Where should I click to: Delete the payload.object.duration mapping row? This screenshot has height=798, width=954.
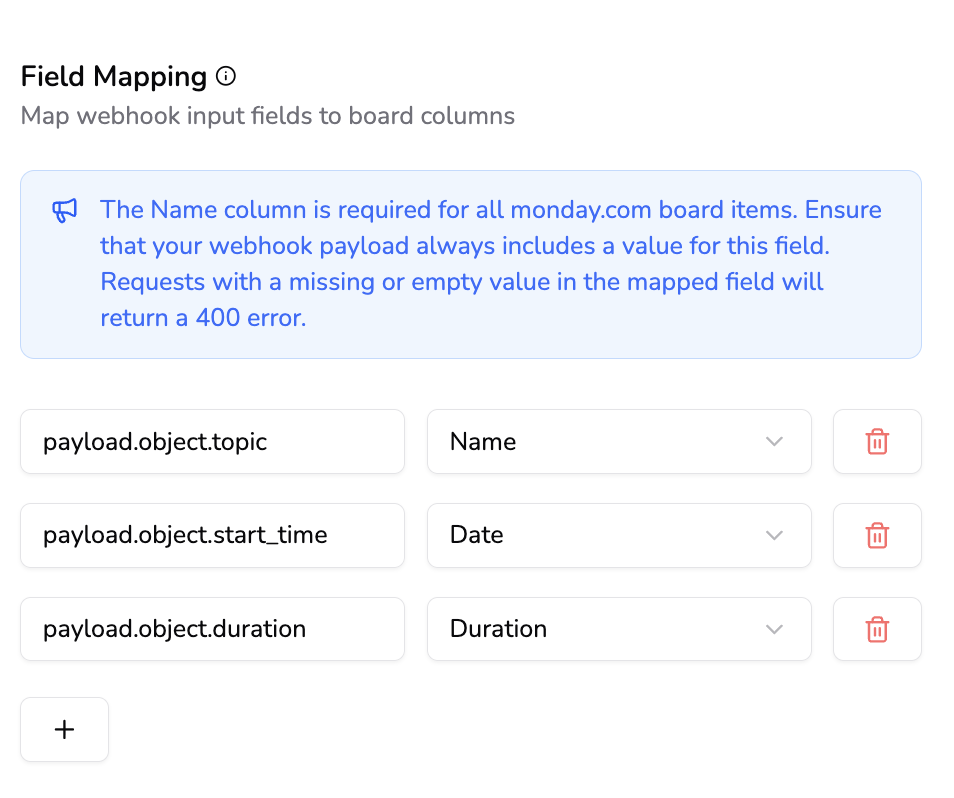tap(877, 629)
